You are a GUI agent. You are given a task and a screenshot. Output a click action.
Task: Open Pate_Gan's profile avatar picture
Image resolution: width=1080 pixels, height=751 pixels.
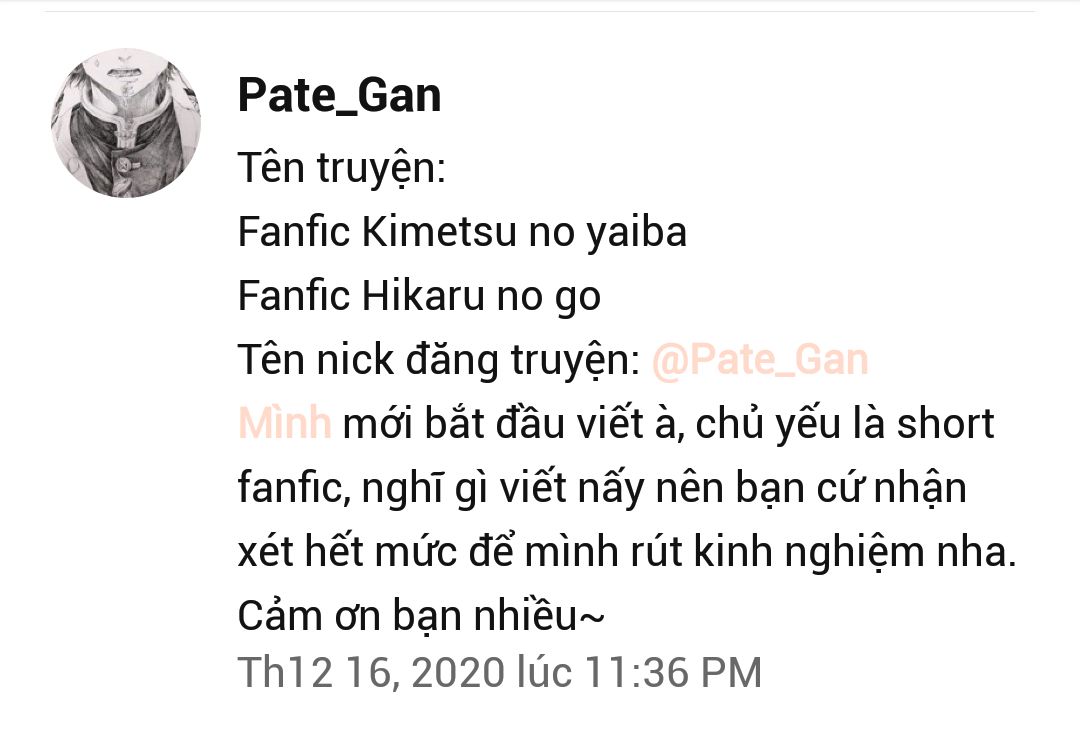click(125, 123)
